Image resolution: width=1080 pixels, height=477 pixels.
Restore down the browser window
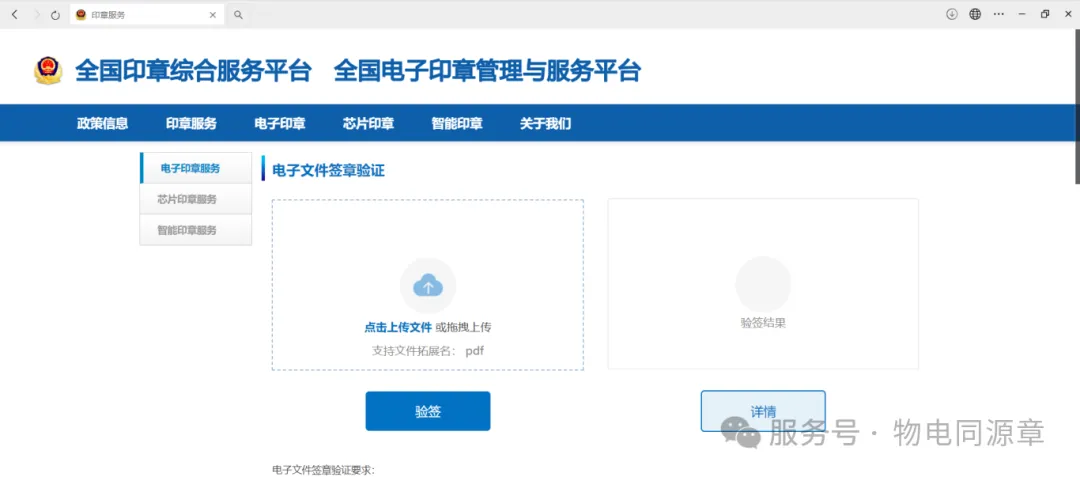[1045, 14]
